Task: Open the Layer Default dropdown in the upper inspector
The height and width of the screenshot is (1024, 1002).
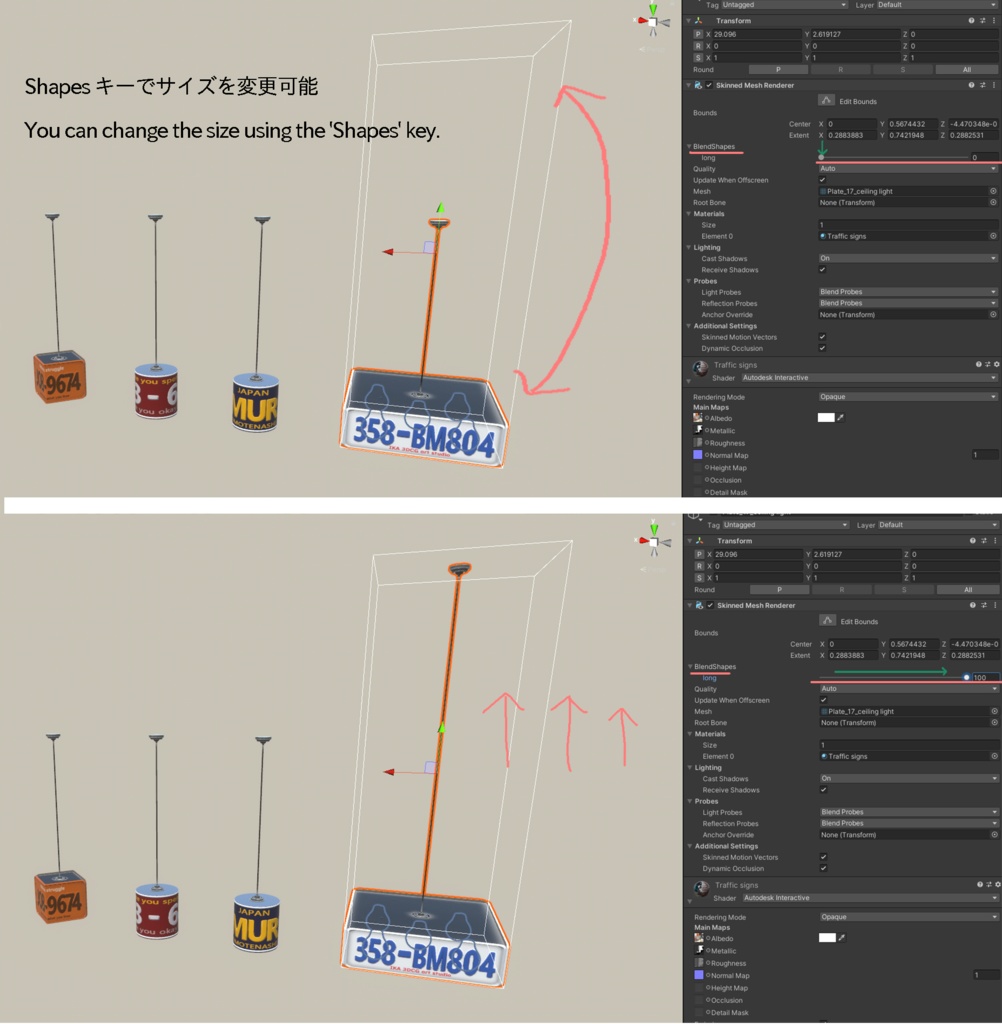Action: pyautogui.click(x=937, y=5)
